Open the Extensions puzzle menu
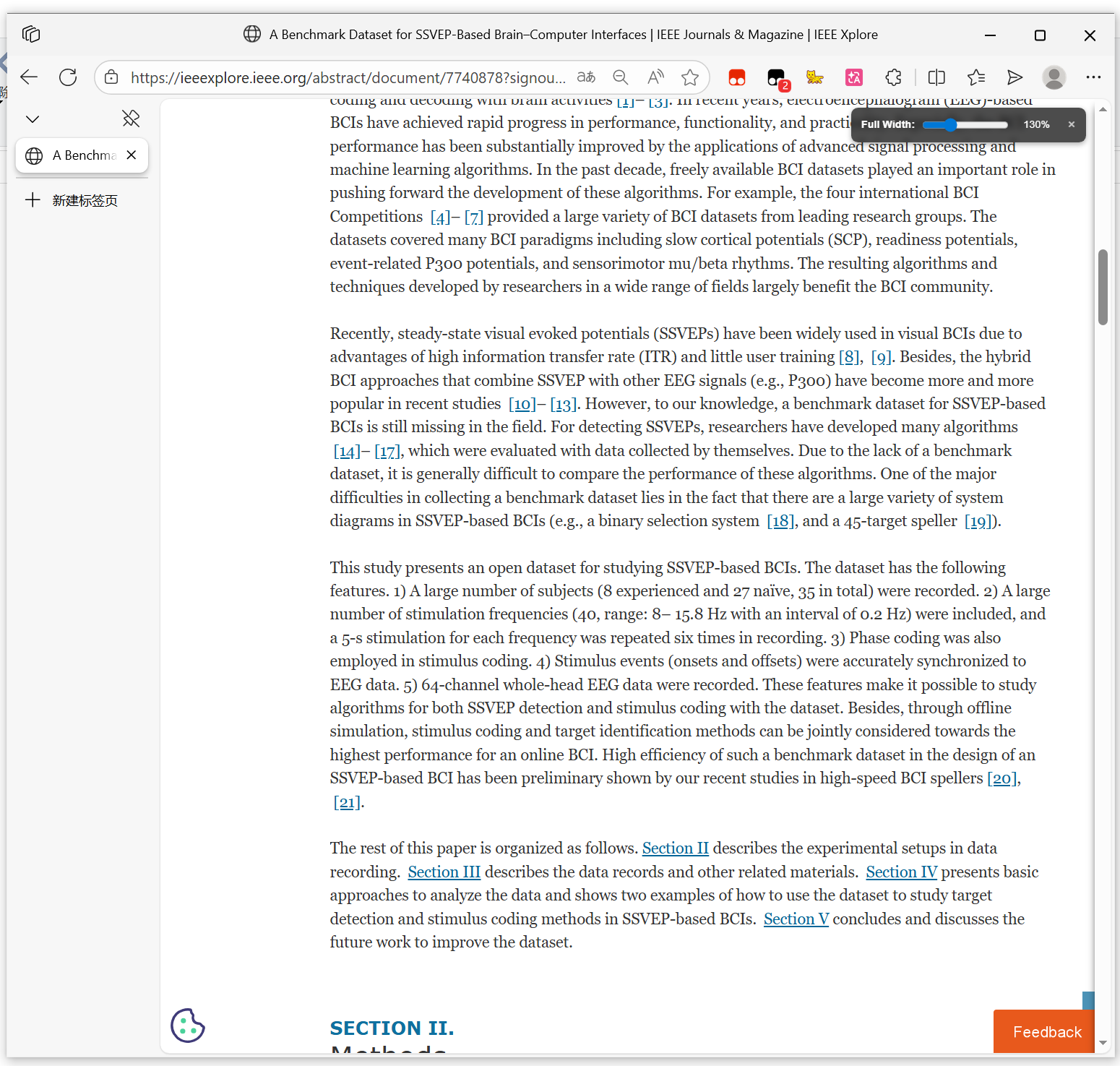 click(x=894, y=77)
